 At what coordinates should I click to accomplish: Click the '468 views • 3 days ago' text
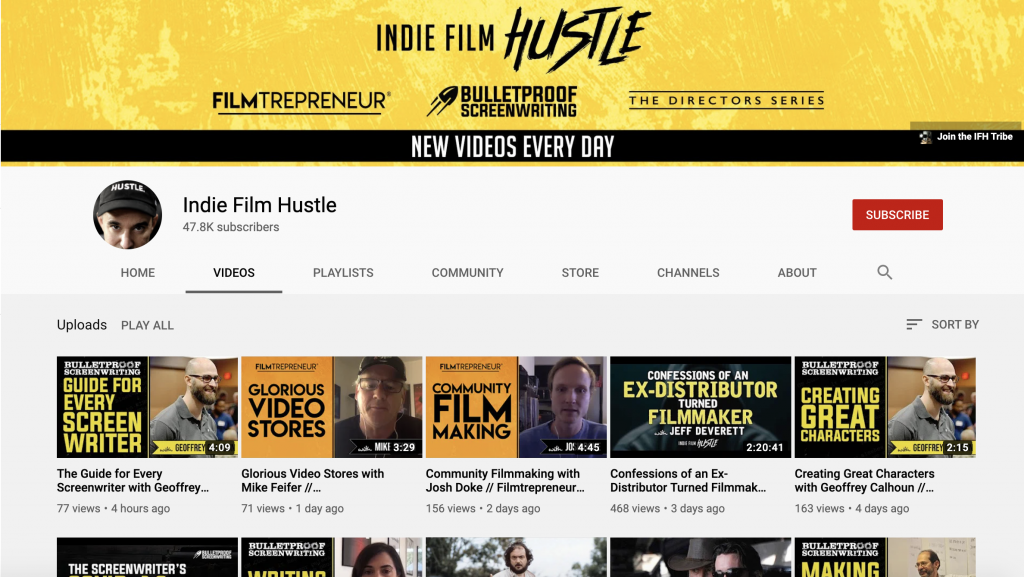click(667, 508)
